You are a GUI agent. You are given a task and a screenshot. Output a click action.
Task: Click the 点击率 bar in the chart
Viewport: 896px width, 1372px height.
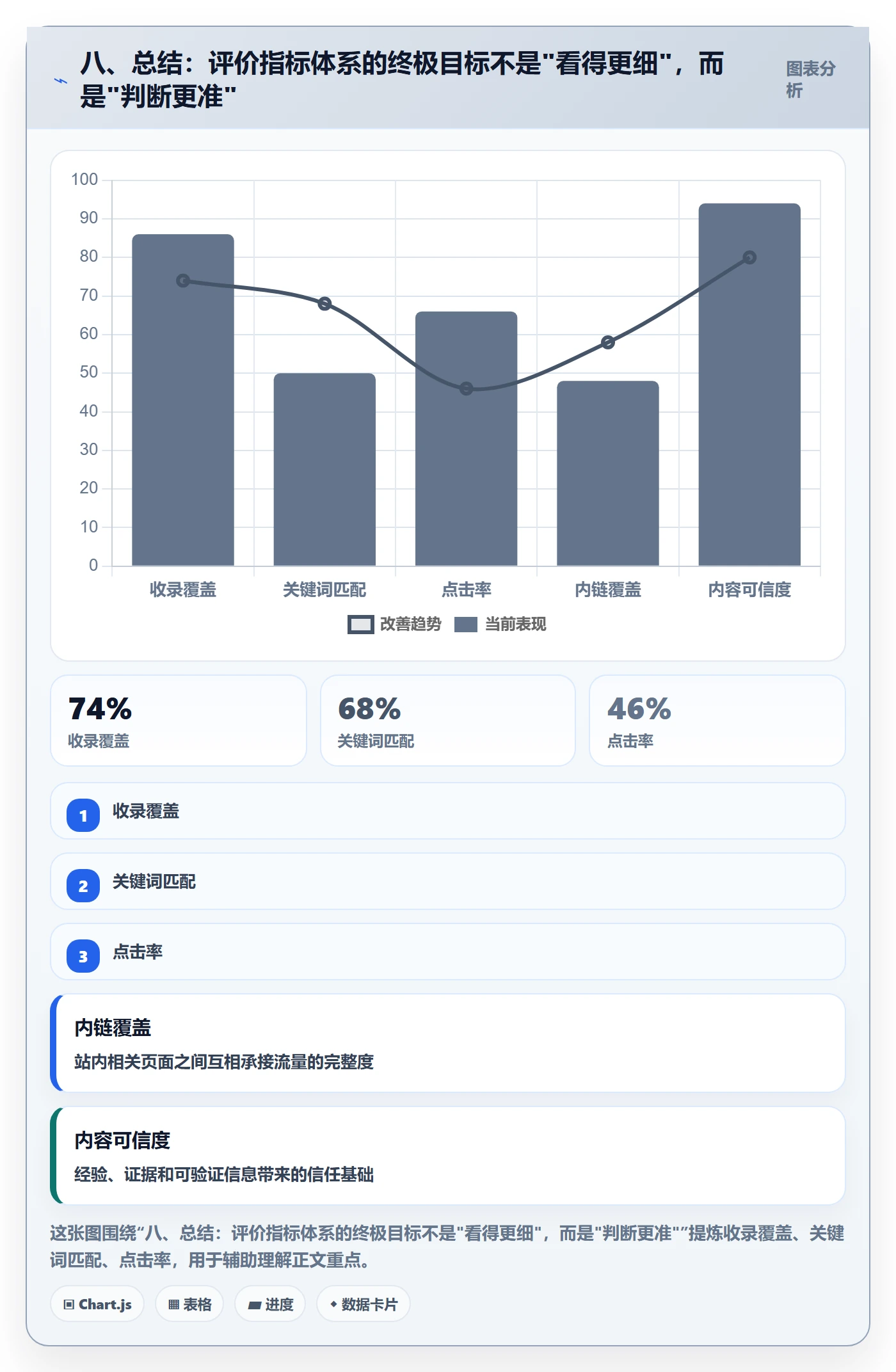pyautogui.click(x=466, y=438)
